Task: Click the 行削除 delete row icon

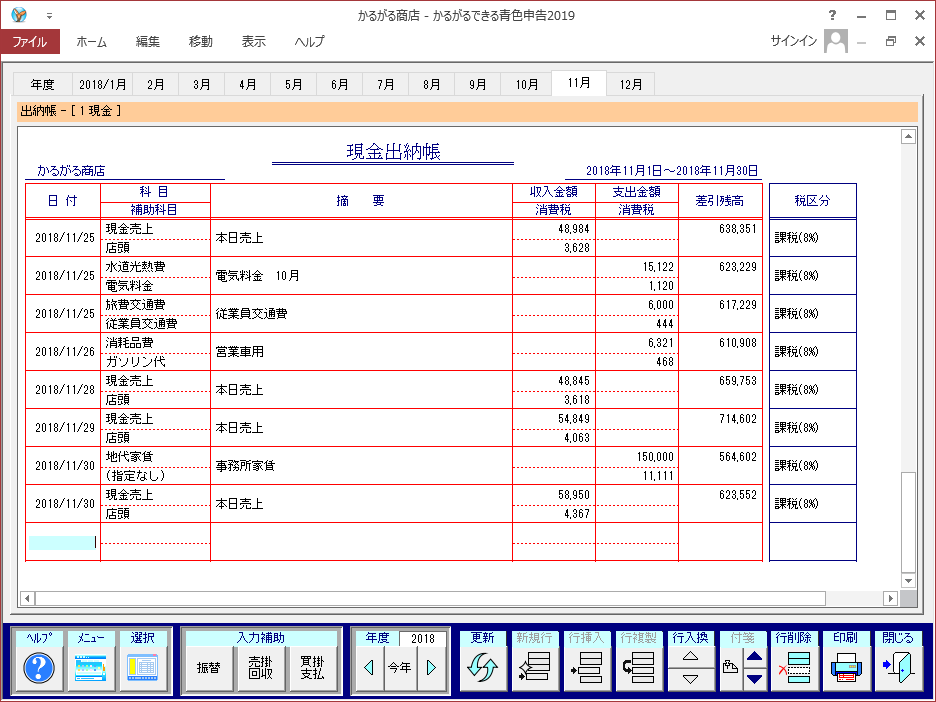Action: coord(794,668)
